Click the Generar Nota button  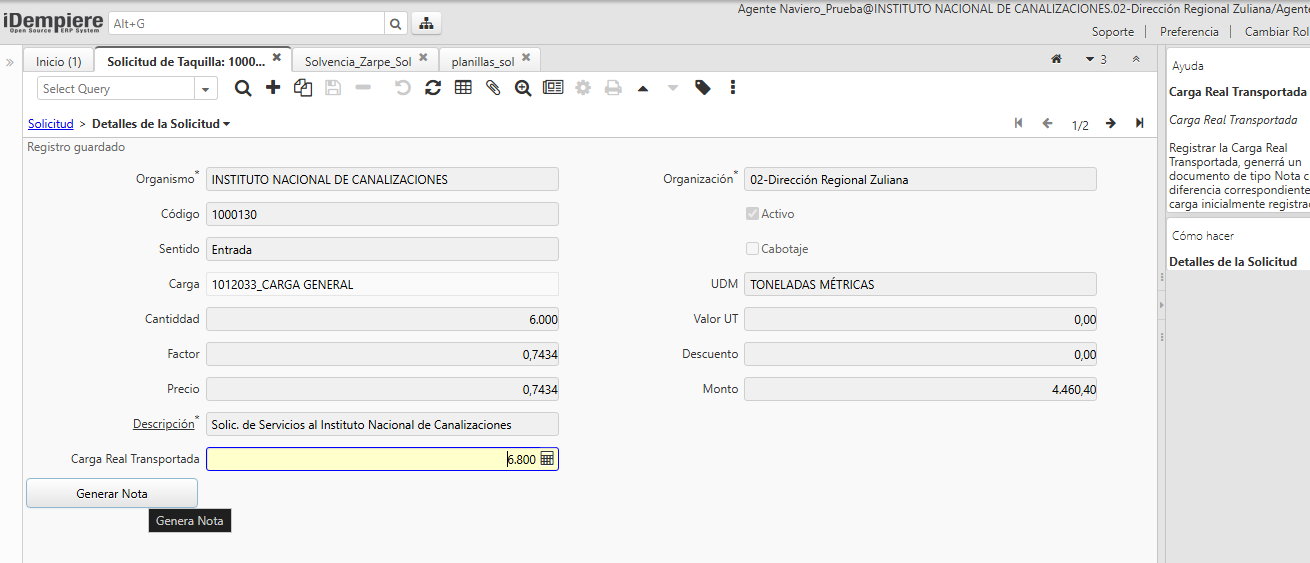(112, 493)
